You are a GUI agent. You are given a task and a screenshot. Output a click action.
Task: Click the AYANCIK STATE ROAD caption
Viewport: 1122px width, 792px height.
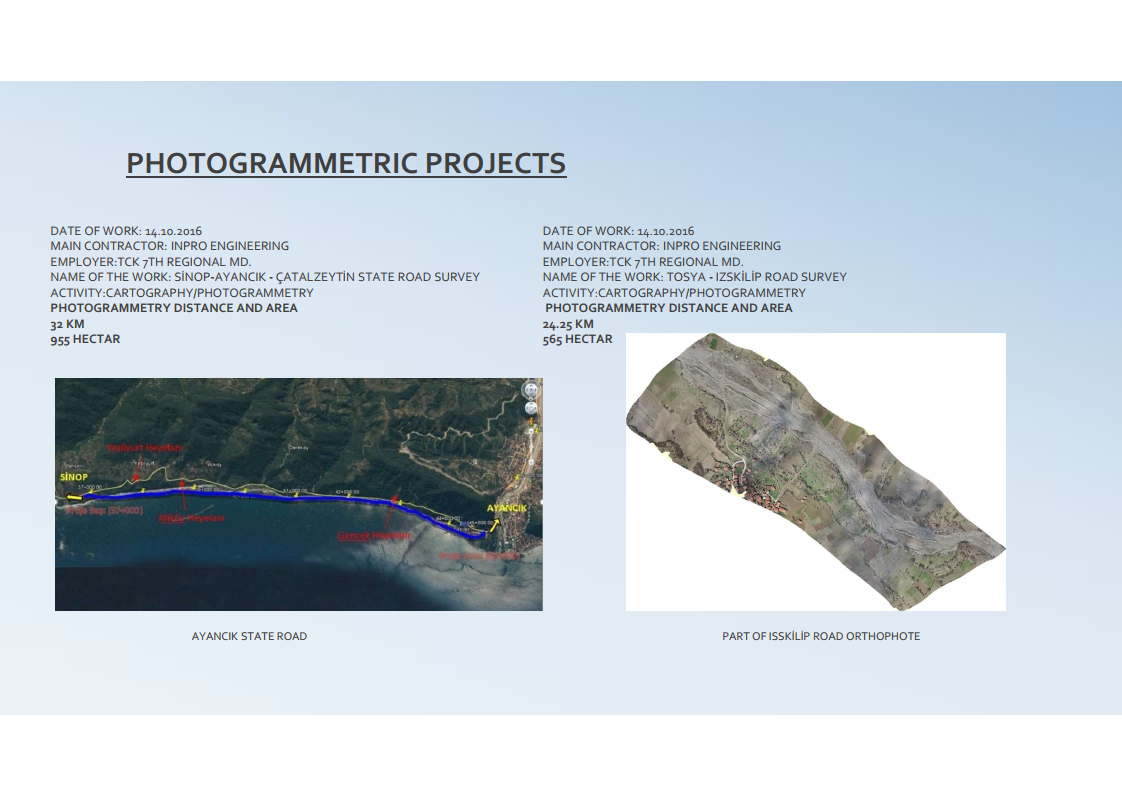(249, 636)
